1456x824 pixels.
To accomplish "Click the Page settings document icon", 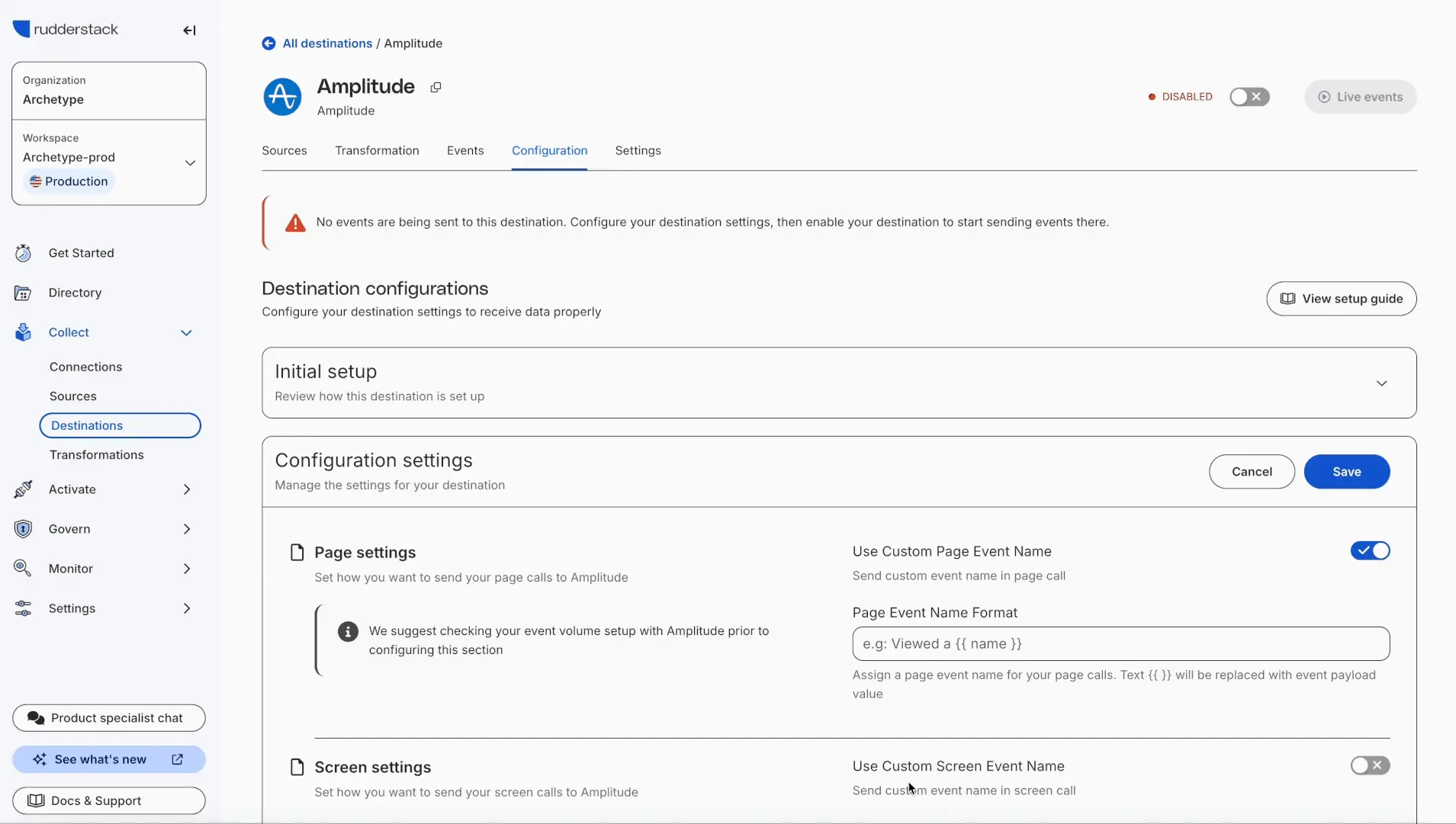I will coord(297,553).
